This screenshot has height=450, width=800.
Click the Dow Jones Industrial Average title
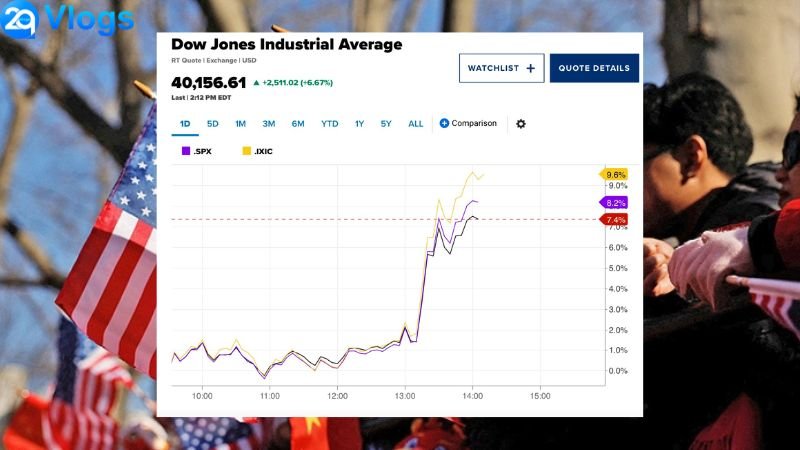(x=287, y=44)
